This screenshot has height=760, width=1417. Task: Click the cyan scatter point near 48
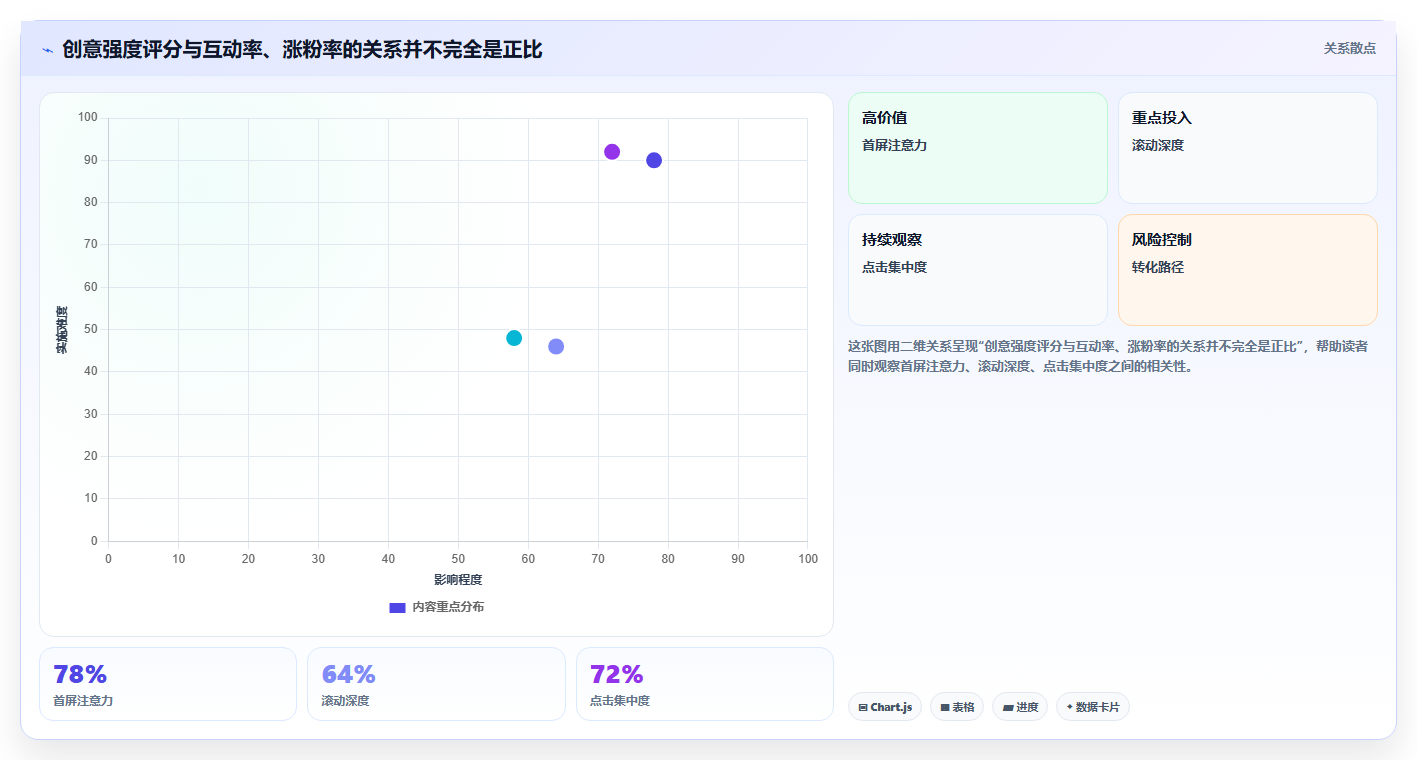point(514,338)
